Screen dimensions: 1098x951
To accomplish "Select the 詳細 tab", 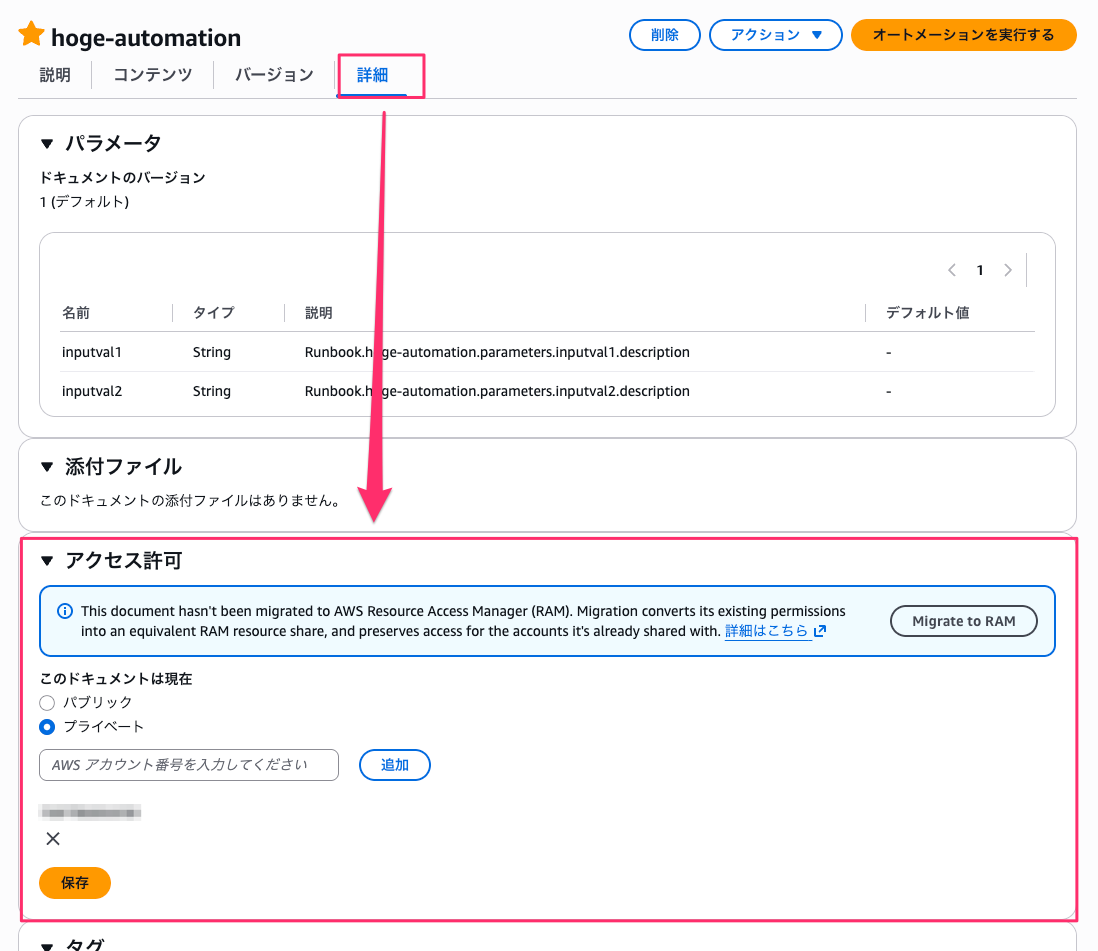I will click(x=373, y=75).
